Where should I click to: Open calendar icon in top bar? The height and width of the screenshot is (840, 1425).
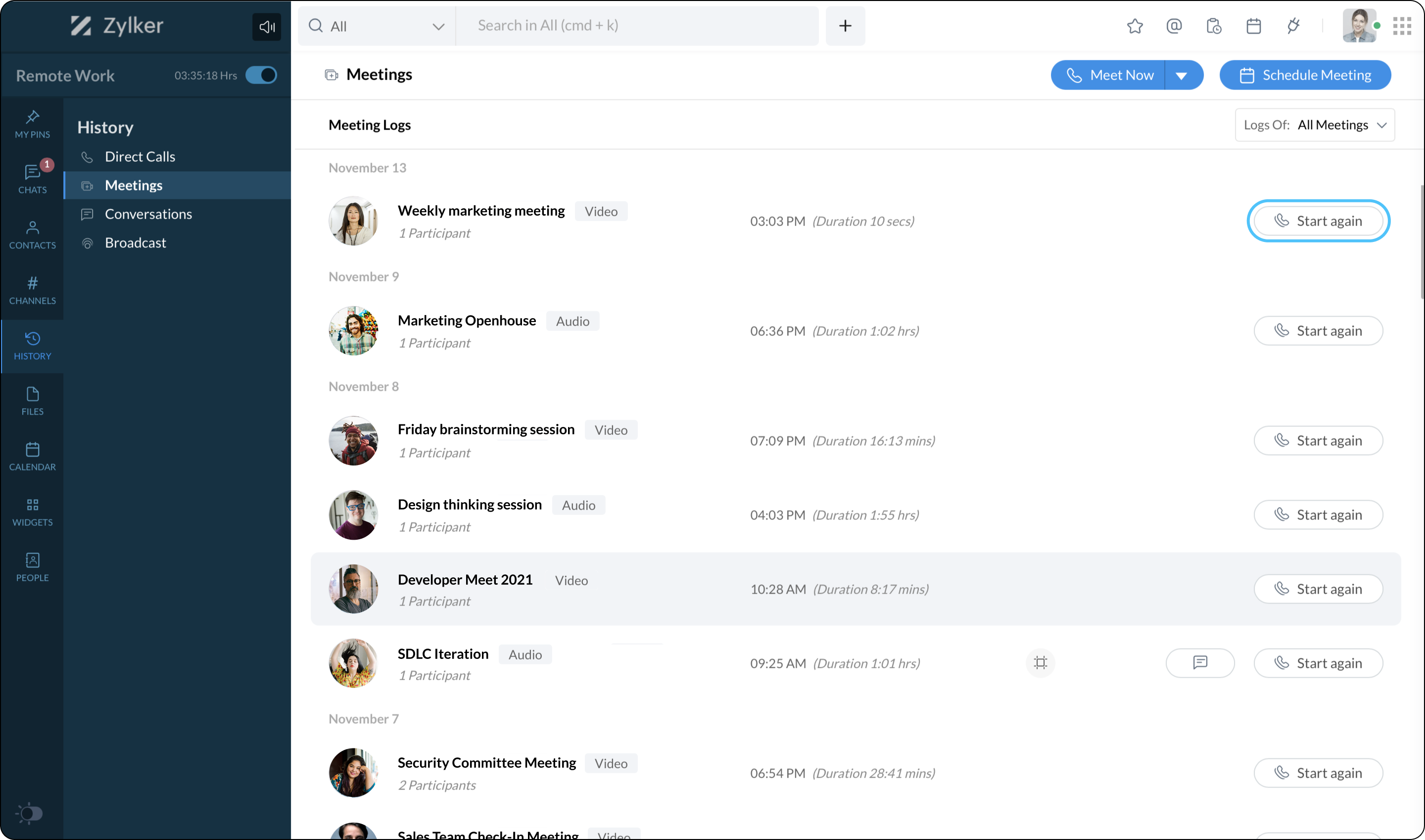[x=1253, y=26]
